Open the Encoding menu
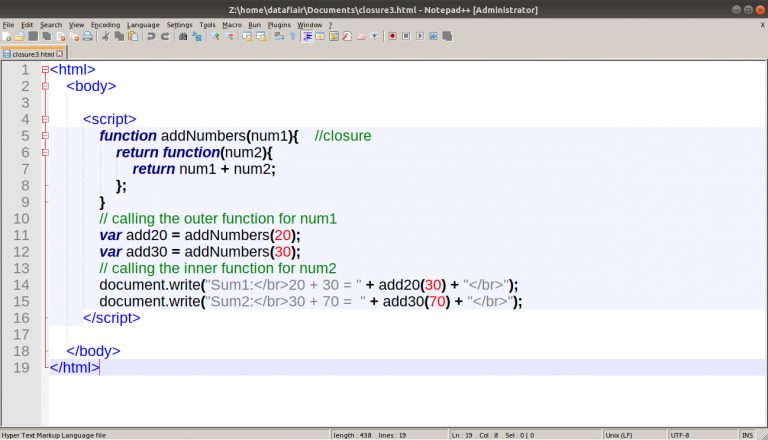The height and width of the screenshot is (440, 768). pyautogui.click(x=105, y=24)
